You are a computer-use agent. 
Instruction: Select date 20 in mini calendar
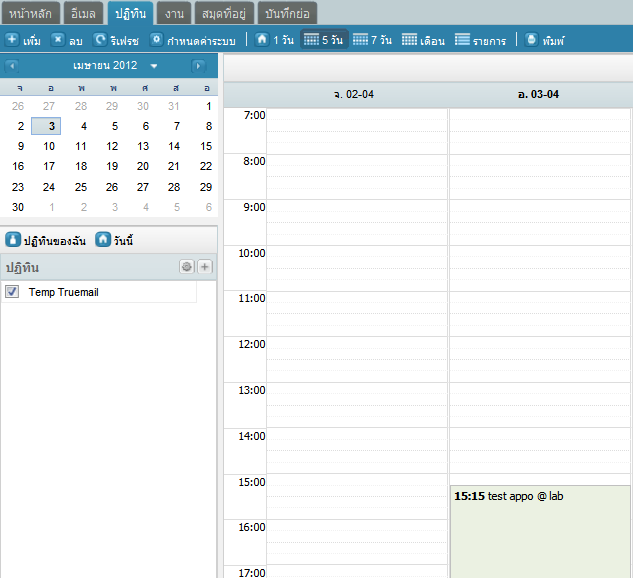tap(143, 166)
